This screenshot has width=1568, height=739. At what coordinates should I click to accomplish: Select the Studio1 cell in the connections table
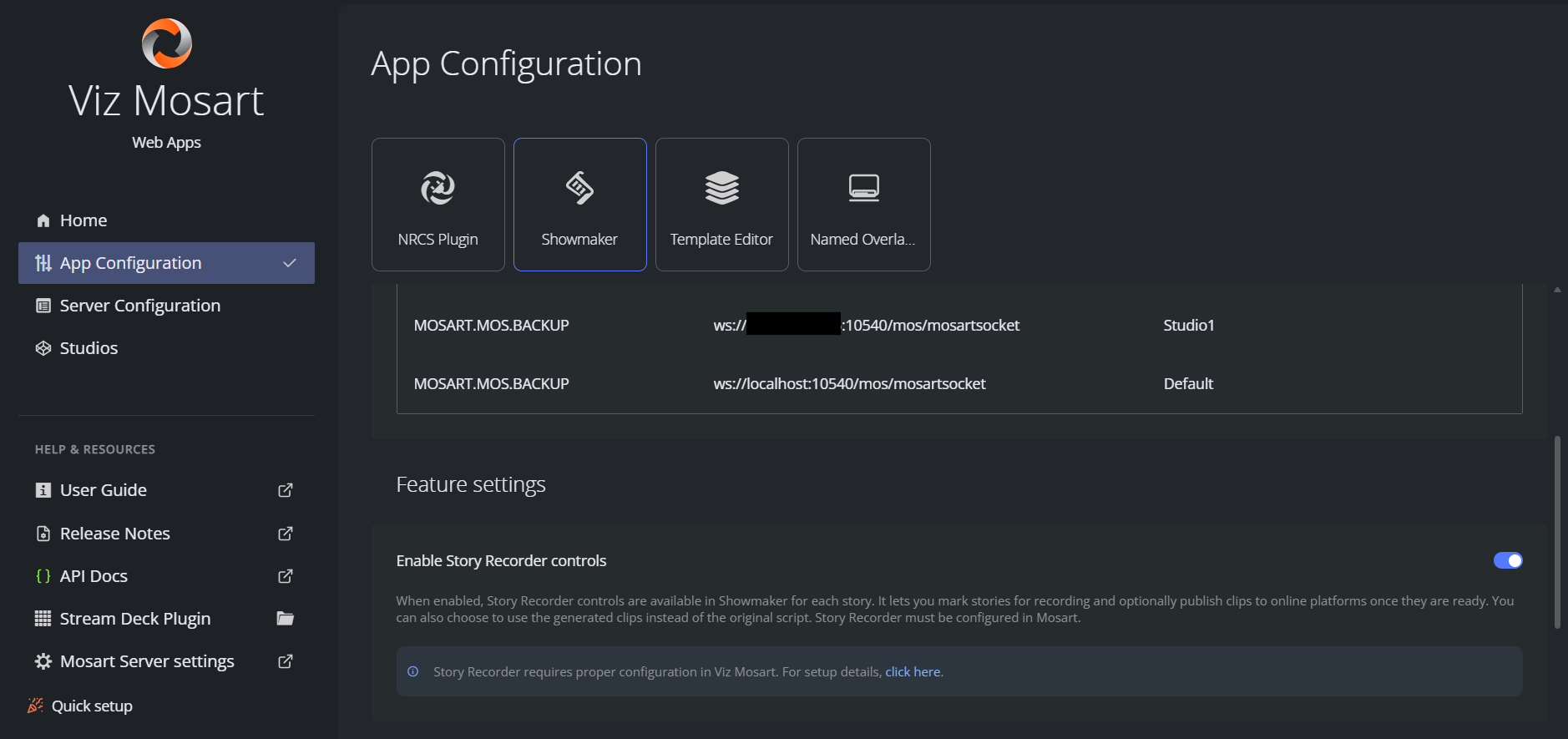[x=1189, y=326]
